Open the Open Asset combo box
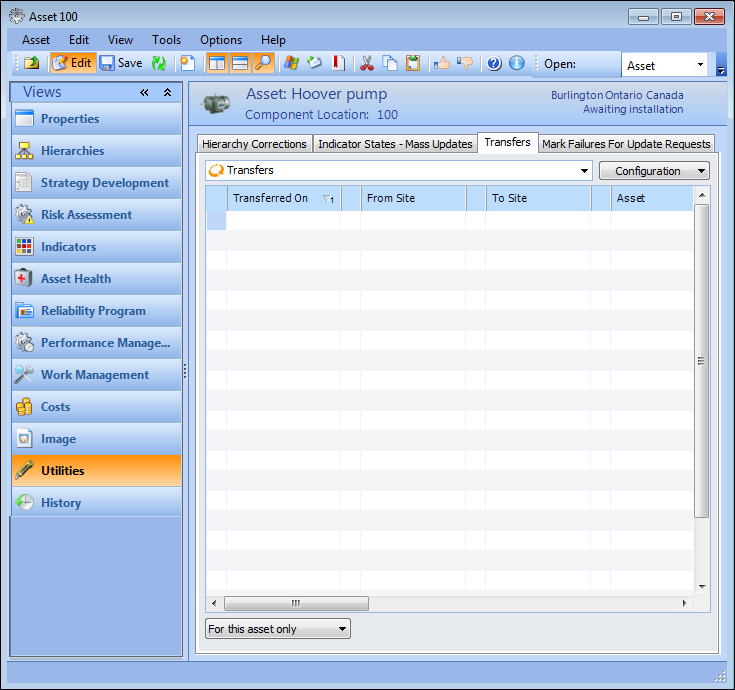This screenshot has width=735, height=690. click(x=666, y=66)
